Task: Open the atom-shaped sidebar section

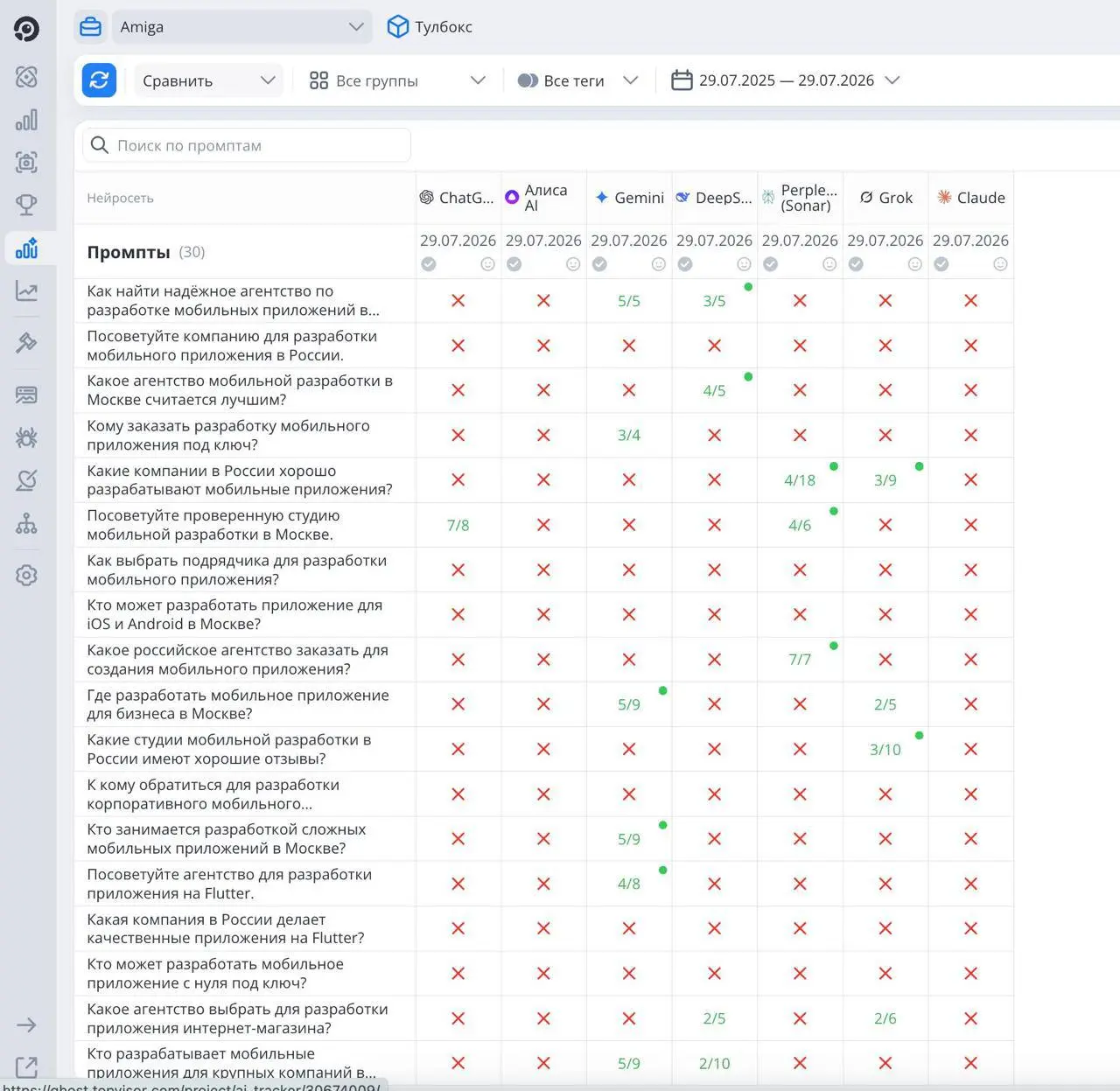Action: 26,77
